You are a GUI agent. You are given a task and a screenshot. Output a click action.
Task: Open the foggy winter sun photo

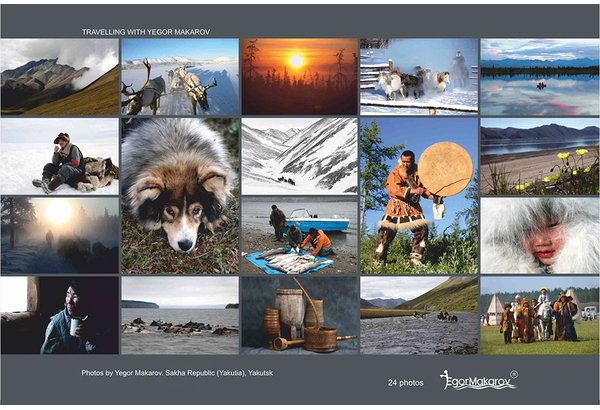point(60,235)
